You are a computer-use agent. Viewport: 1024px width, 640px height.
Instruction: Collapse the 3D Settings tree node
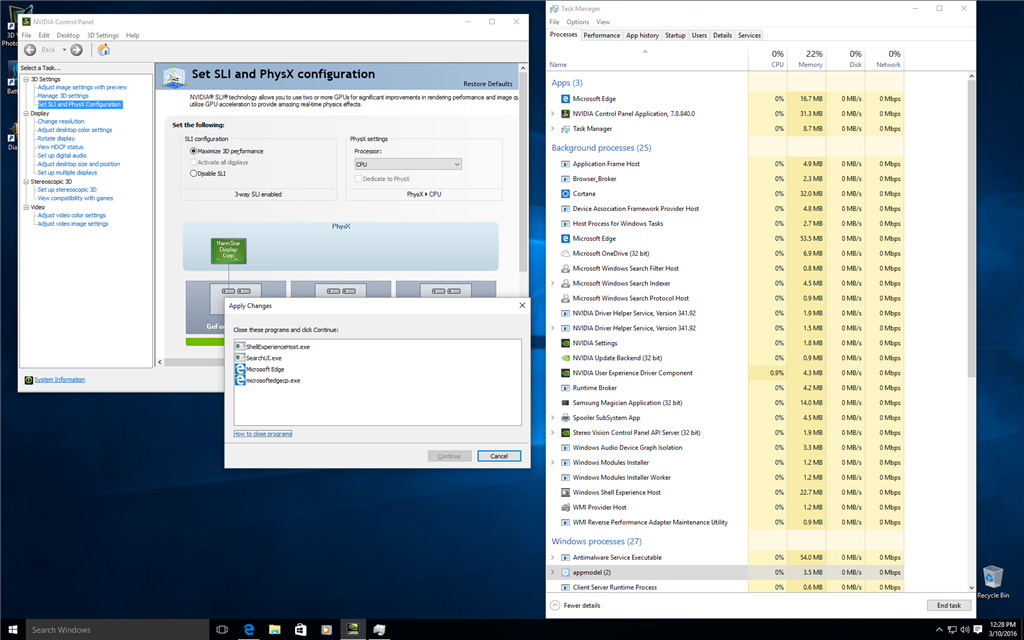click(x=26, y=79)
